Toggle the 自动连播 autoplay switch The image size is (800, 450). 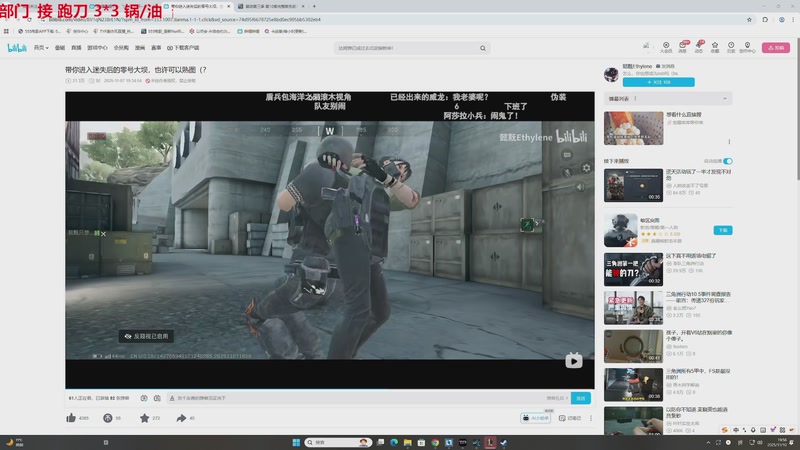point(728,161)
